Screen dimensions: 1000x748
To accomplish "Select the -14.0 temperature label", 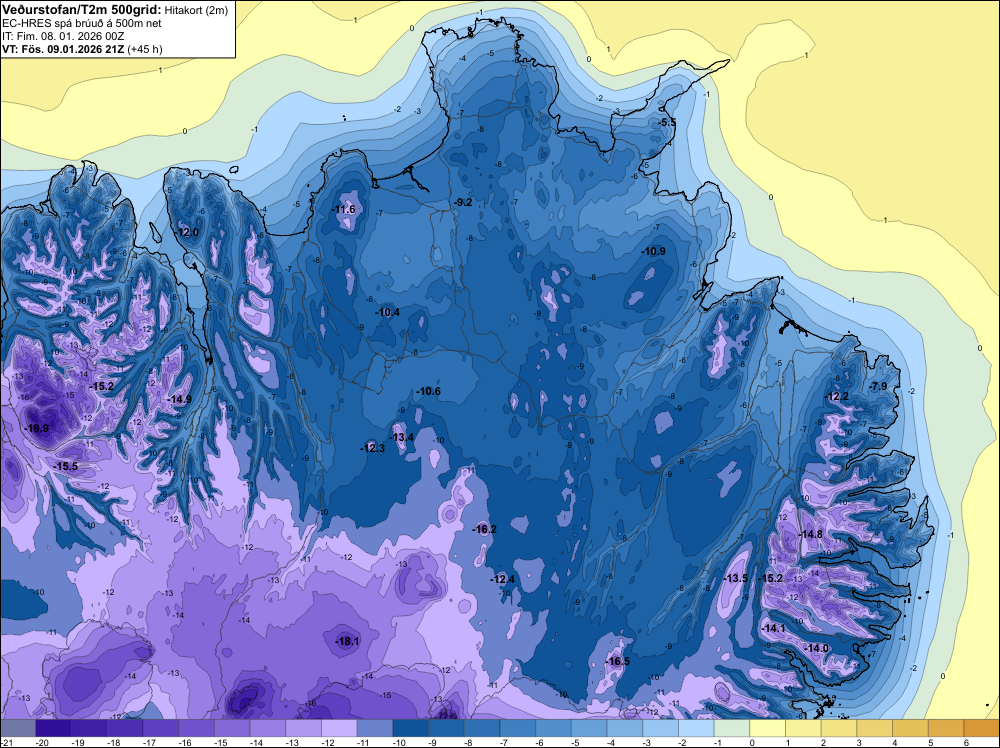I will pos(817,648).
